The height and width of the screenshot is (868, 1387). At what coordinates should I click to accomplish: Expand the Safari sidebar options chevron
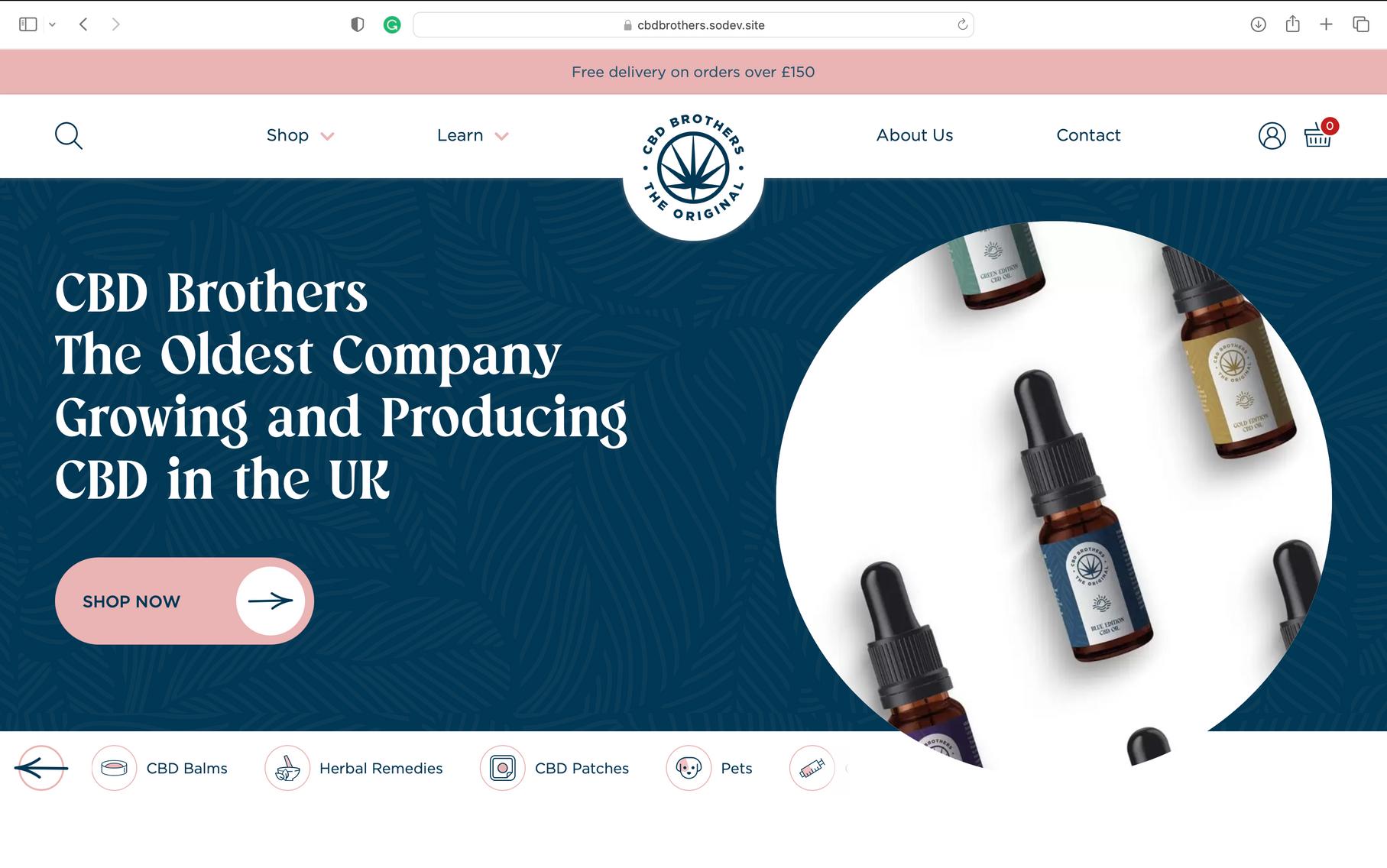[52, 24]
